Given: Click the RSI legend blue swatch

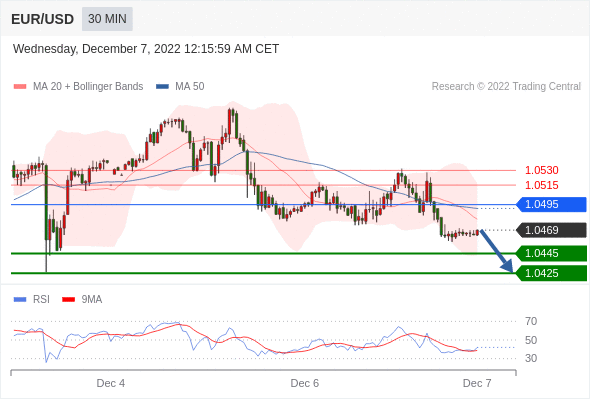Looking at the screenshot, I should point(20,300).
